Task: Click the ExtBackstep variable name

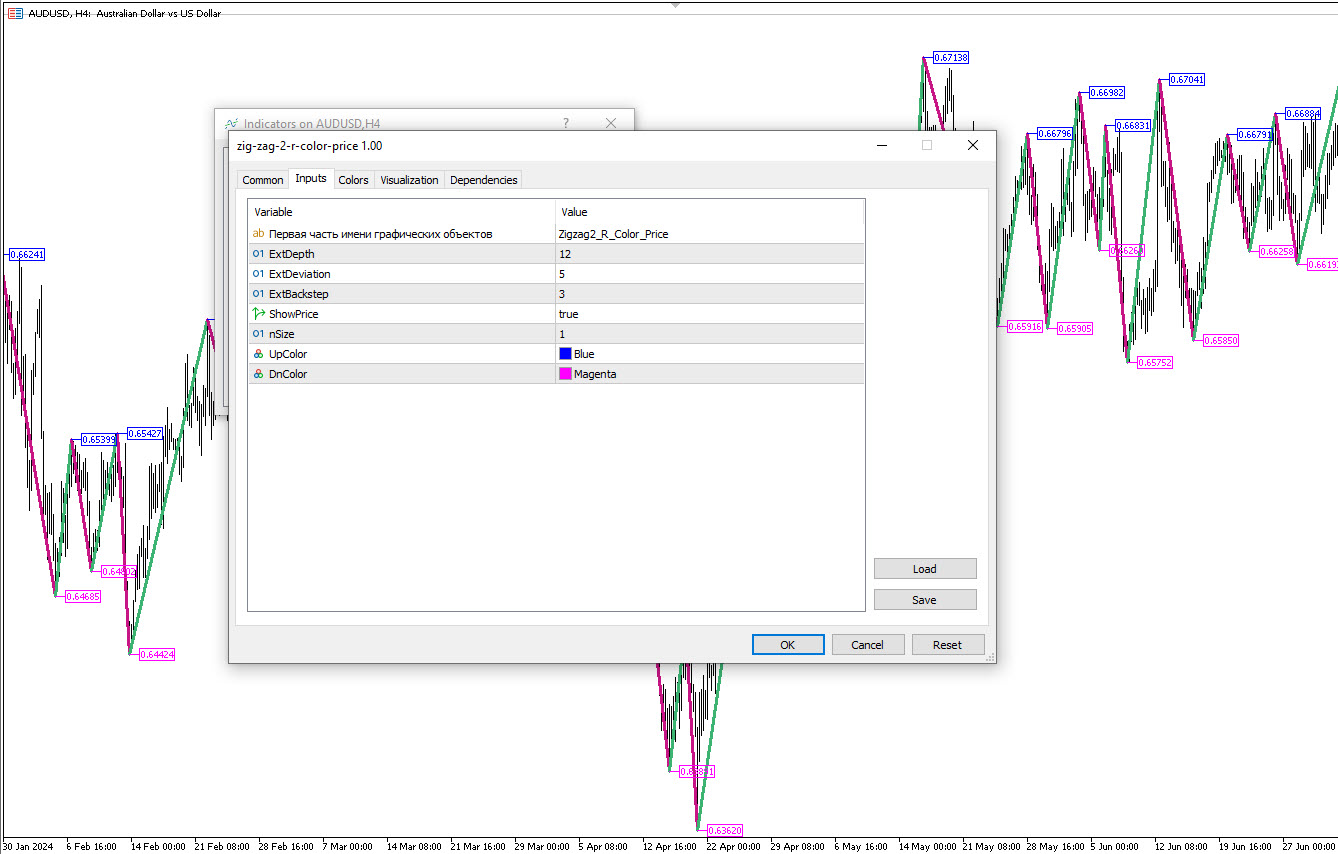Action: point(298,294)
